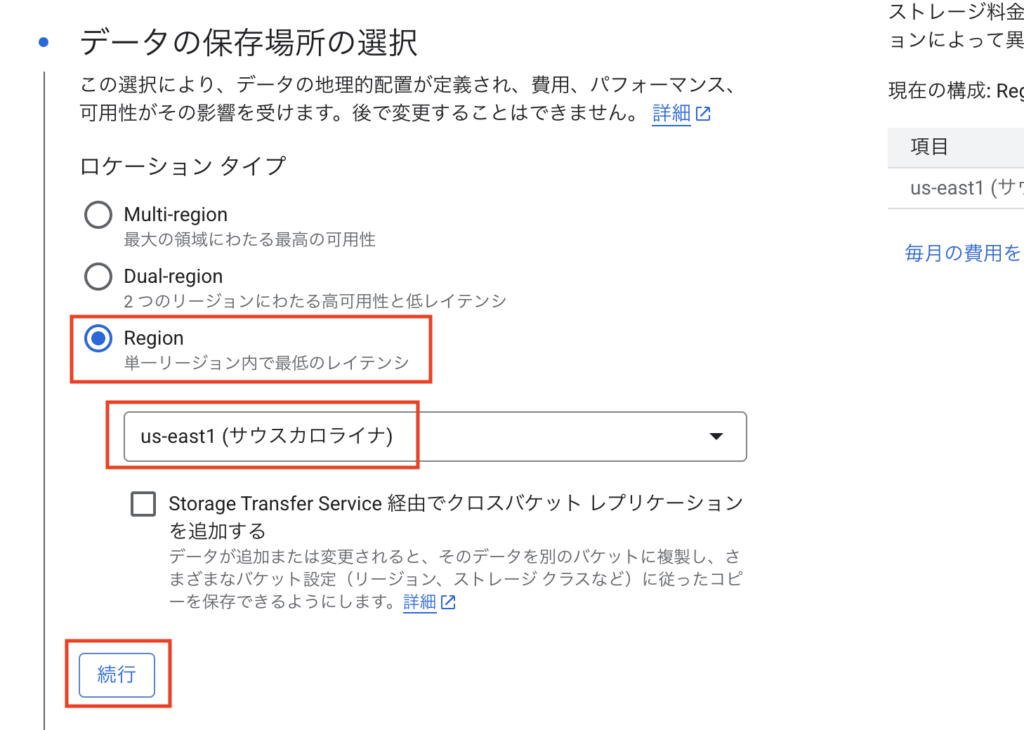Open the 詳細 link after the location description

tap(671, 113)
